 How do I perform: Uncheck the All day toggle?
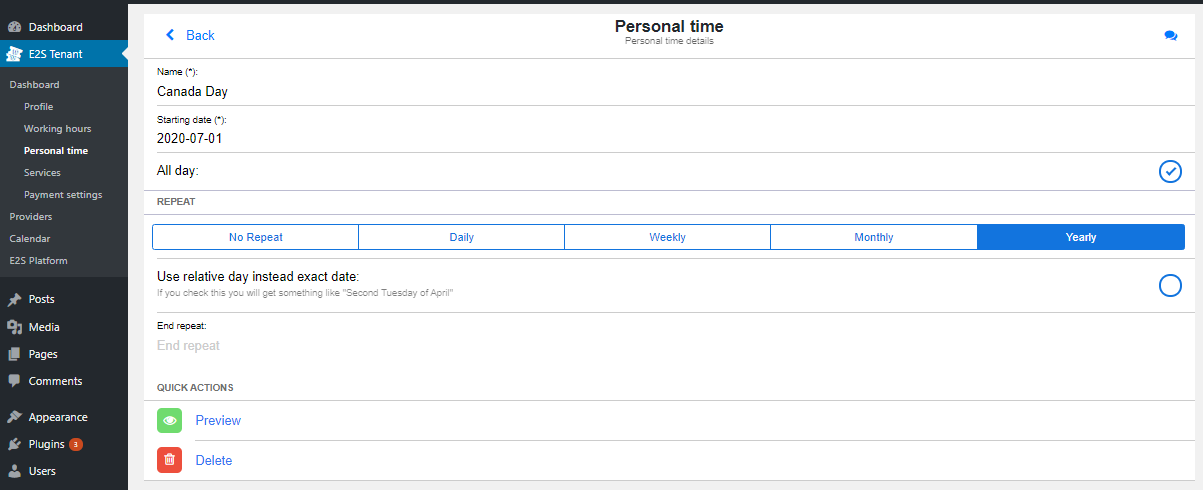point(1170,171)
